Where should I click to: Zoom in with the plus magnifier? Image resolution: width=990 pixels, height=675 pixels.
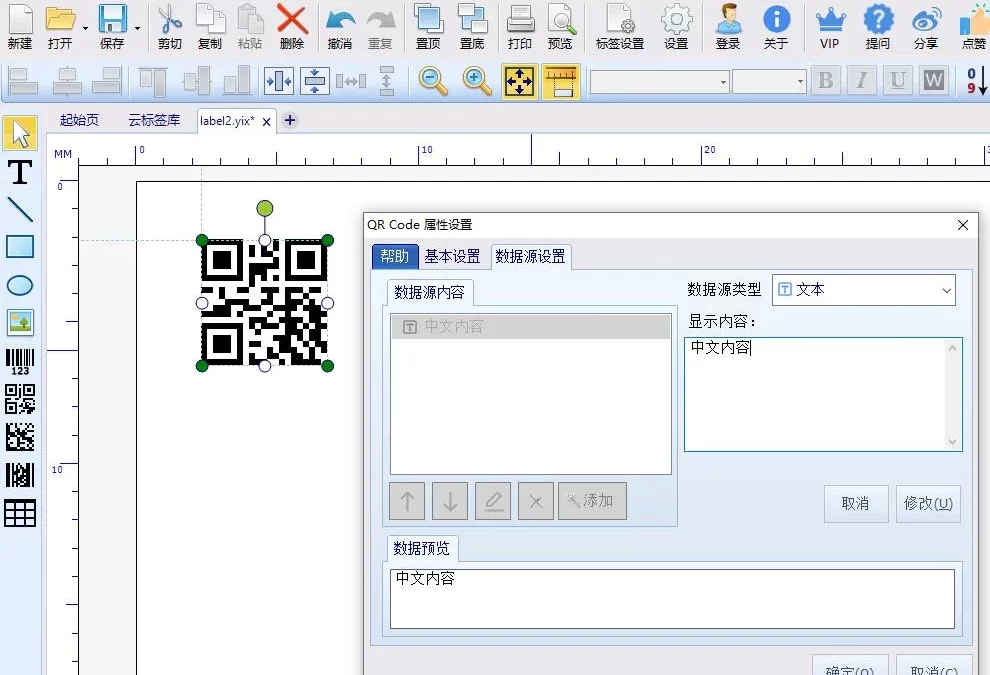point(477,81)
